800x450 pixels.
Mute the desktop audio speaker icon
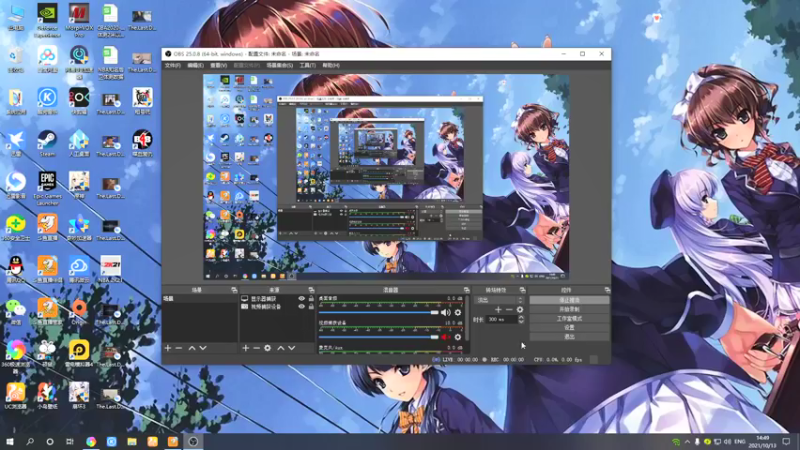pos(445,312)
